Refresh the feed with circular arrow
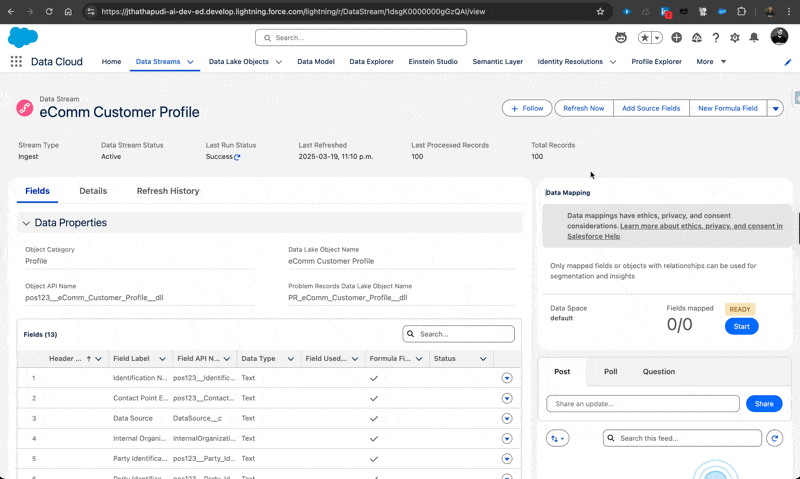800x479 pixels. click(x=774, y=438)
